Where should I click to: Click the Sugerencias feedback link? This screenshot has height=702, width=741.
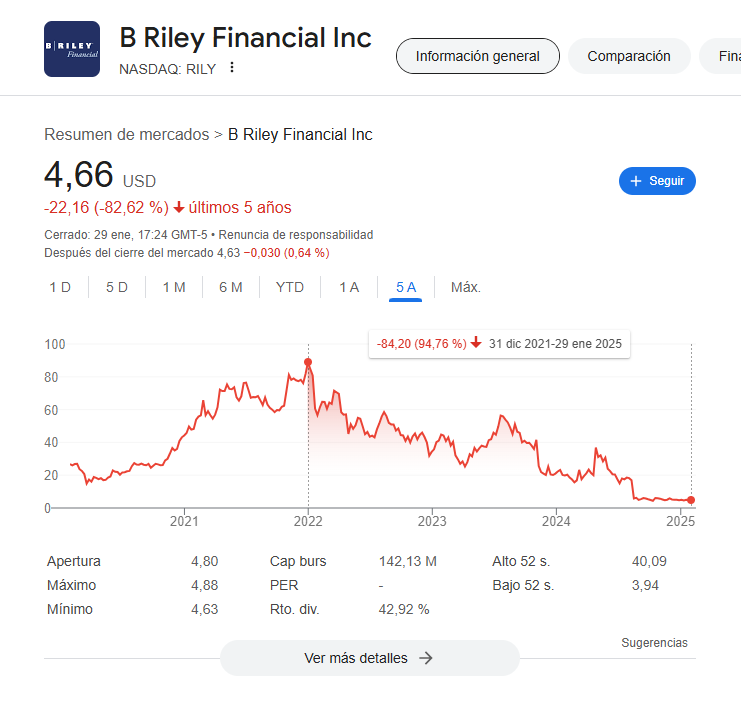[x=654, y=643]
